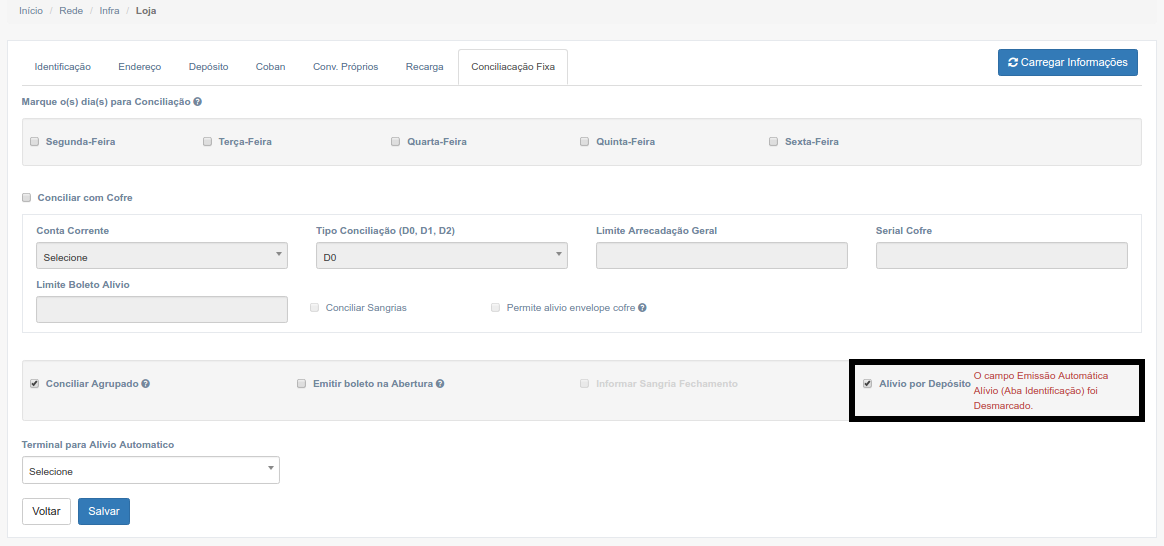1164x546 pixels.
Task: Click help icon beside Marque dias para Conciliação
Action: 198,102
